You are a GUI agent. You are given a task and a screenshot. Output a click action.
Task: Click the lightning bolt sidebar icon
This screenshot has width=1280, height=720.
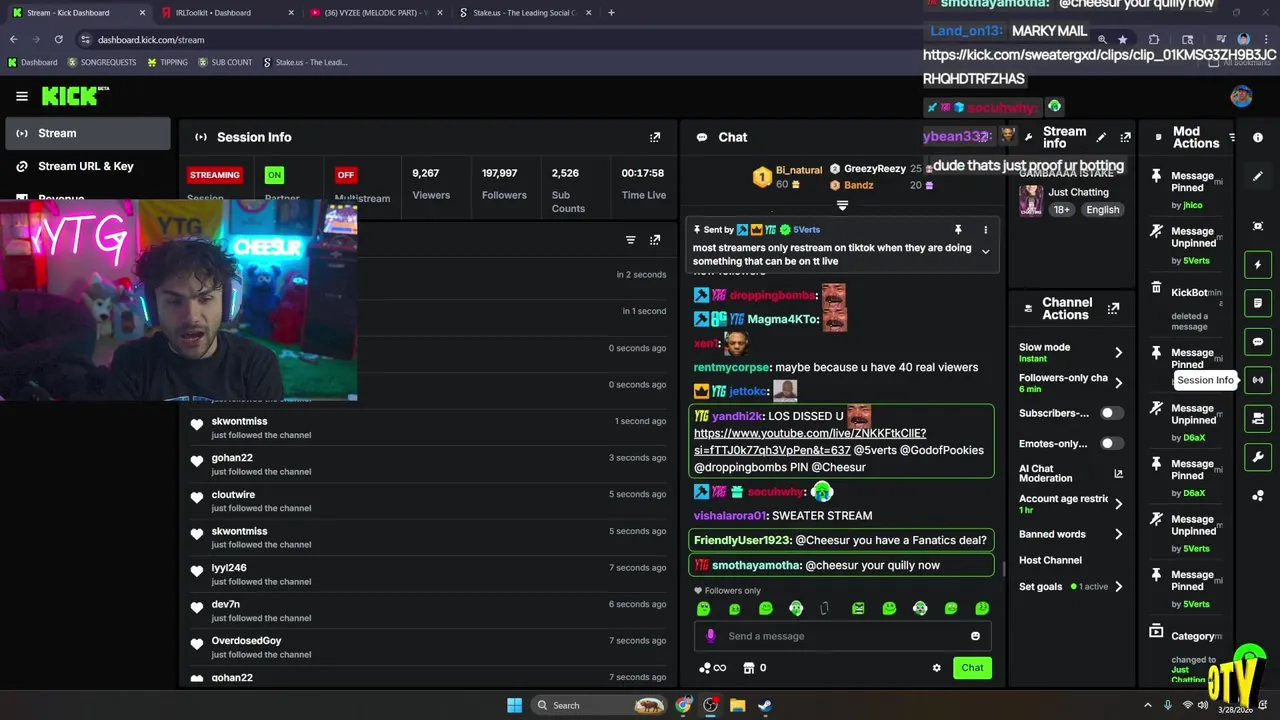click(x=1258, y=265)
